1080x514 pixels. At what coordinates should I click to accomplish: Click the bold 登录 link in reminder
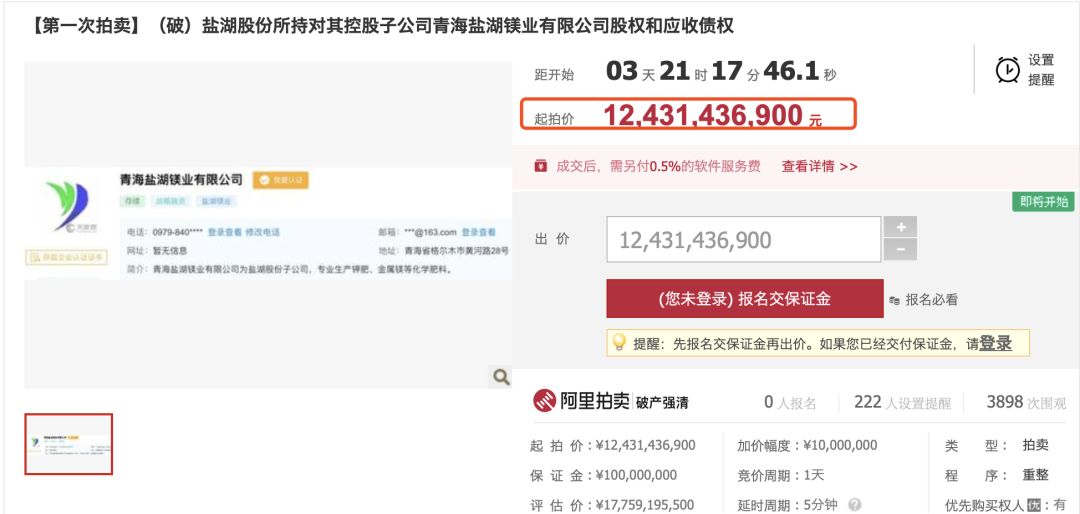(995, 342)
